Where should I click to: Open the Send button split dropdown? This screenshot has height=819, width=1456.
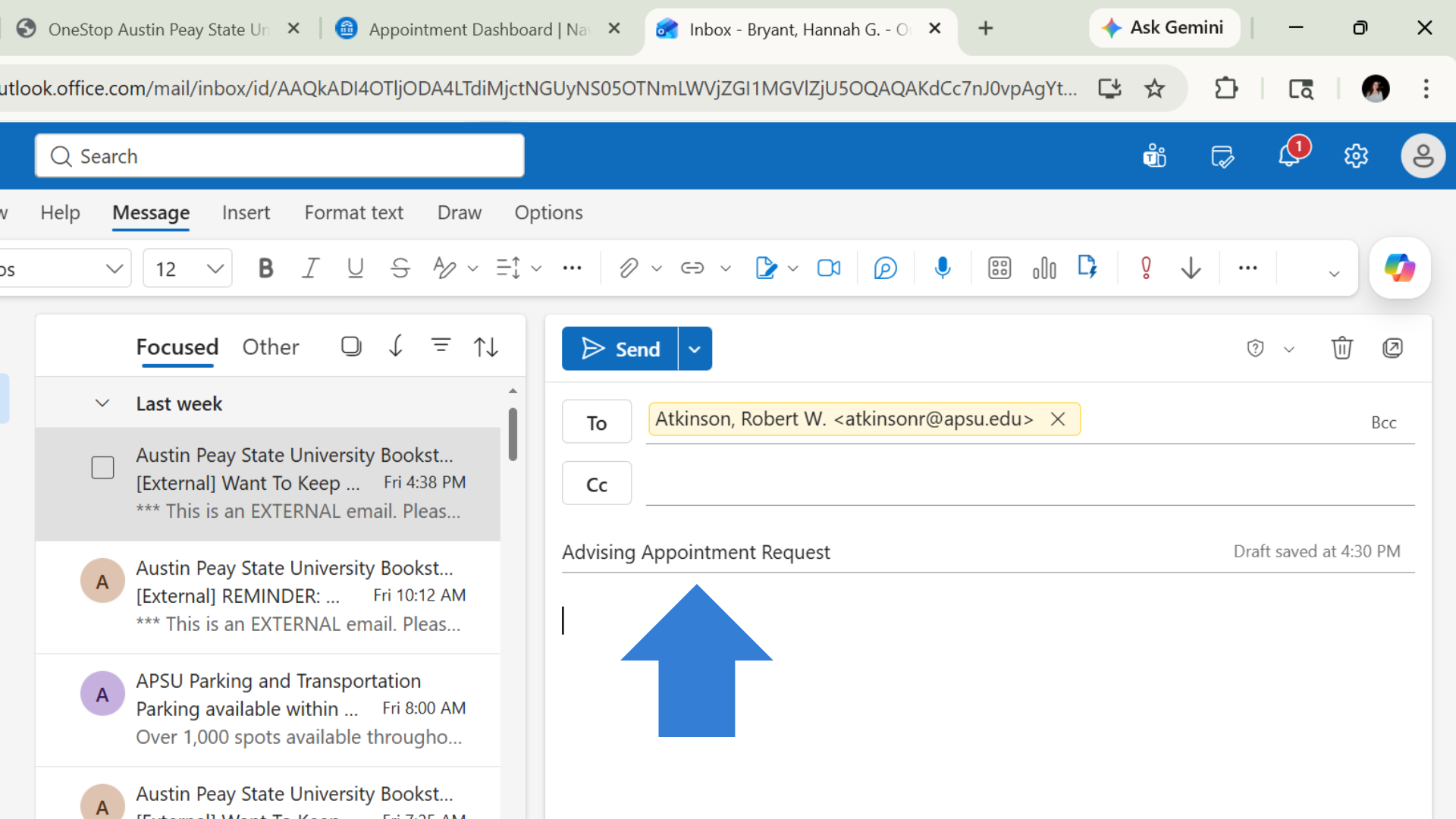tap(694, 348)
